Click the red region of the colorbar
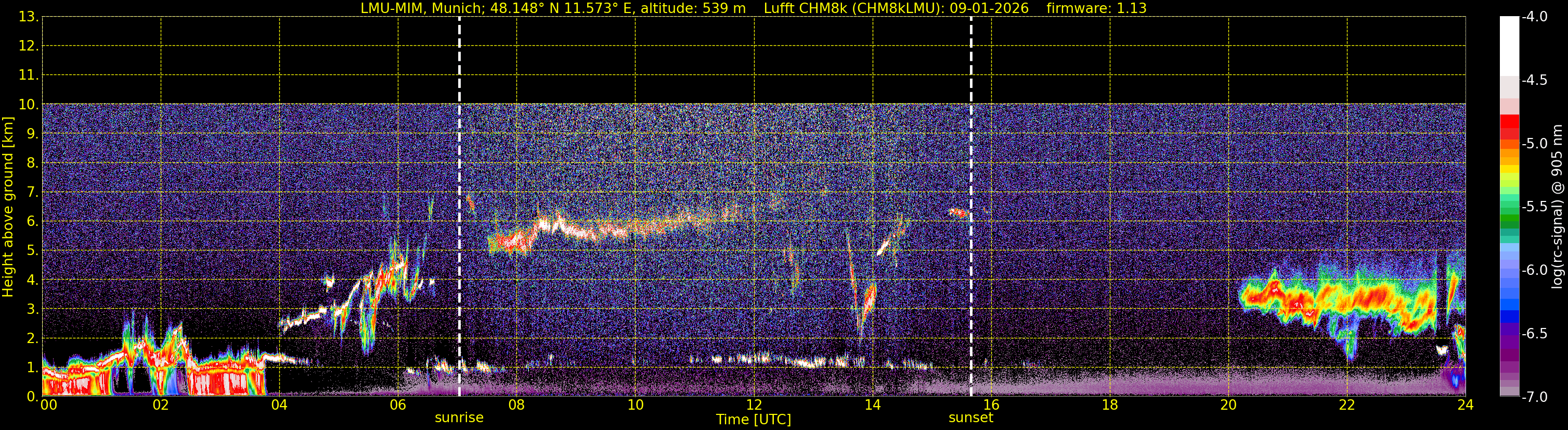Viewport: 1568px width, 430px height. pos(1509,128)
